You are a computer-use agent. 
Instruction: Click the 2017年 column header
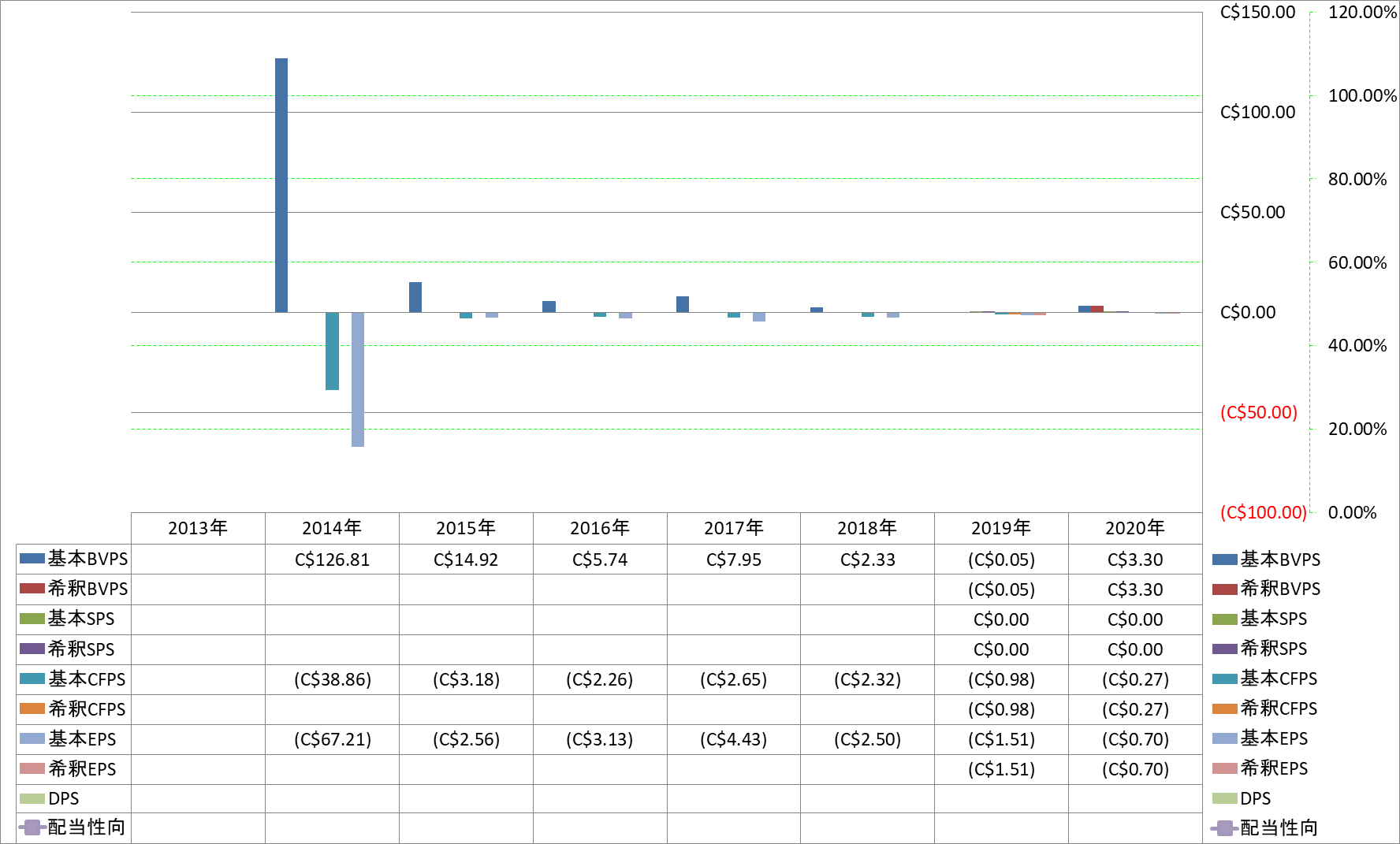pos(734,528)
